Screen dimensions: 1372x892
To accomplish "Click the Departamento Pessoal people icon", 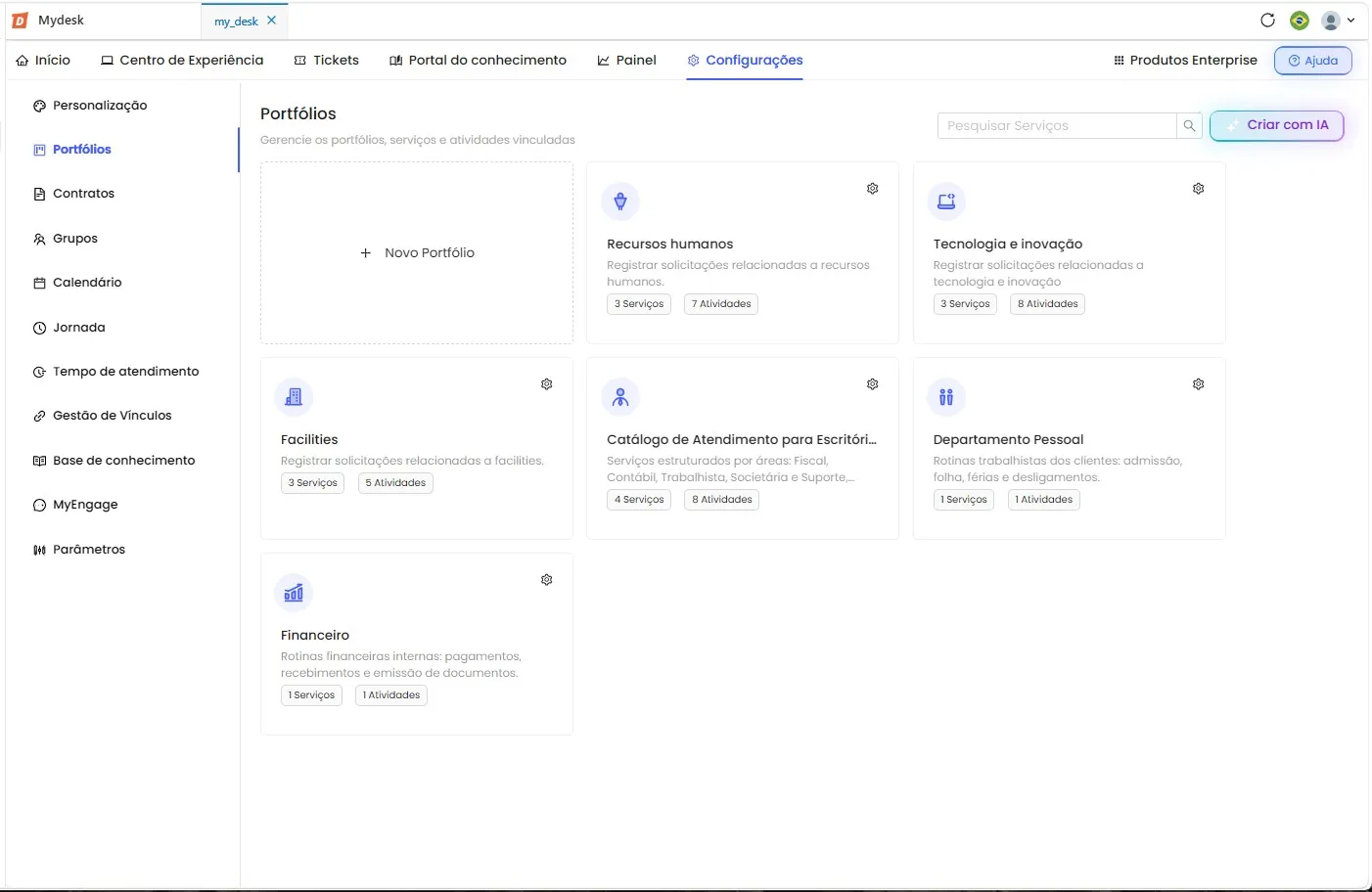I will 946,397.
